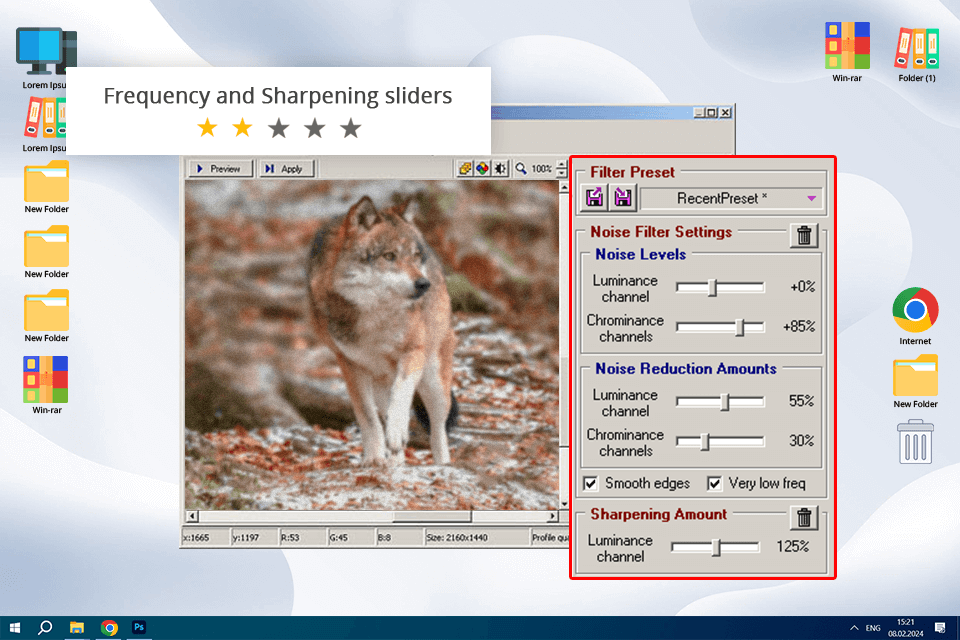Screen dimensions: 960x640
Task: Toggle the Smooth edges checkbox
Action: click(590, 484)
